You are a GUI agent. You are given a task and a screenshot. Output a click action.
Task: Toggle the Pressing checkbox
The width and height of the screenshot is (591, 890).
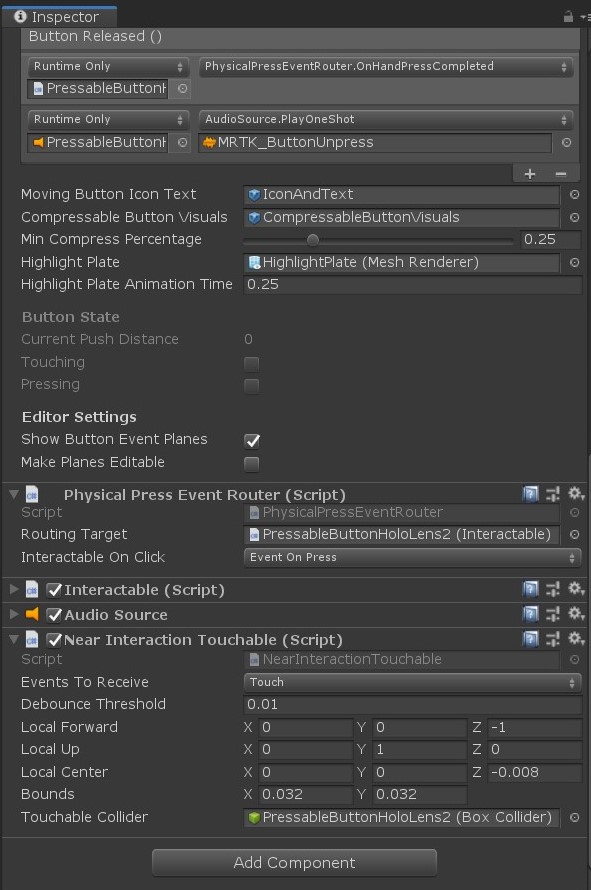[x=252, y=386]
